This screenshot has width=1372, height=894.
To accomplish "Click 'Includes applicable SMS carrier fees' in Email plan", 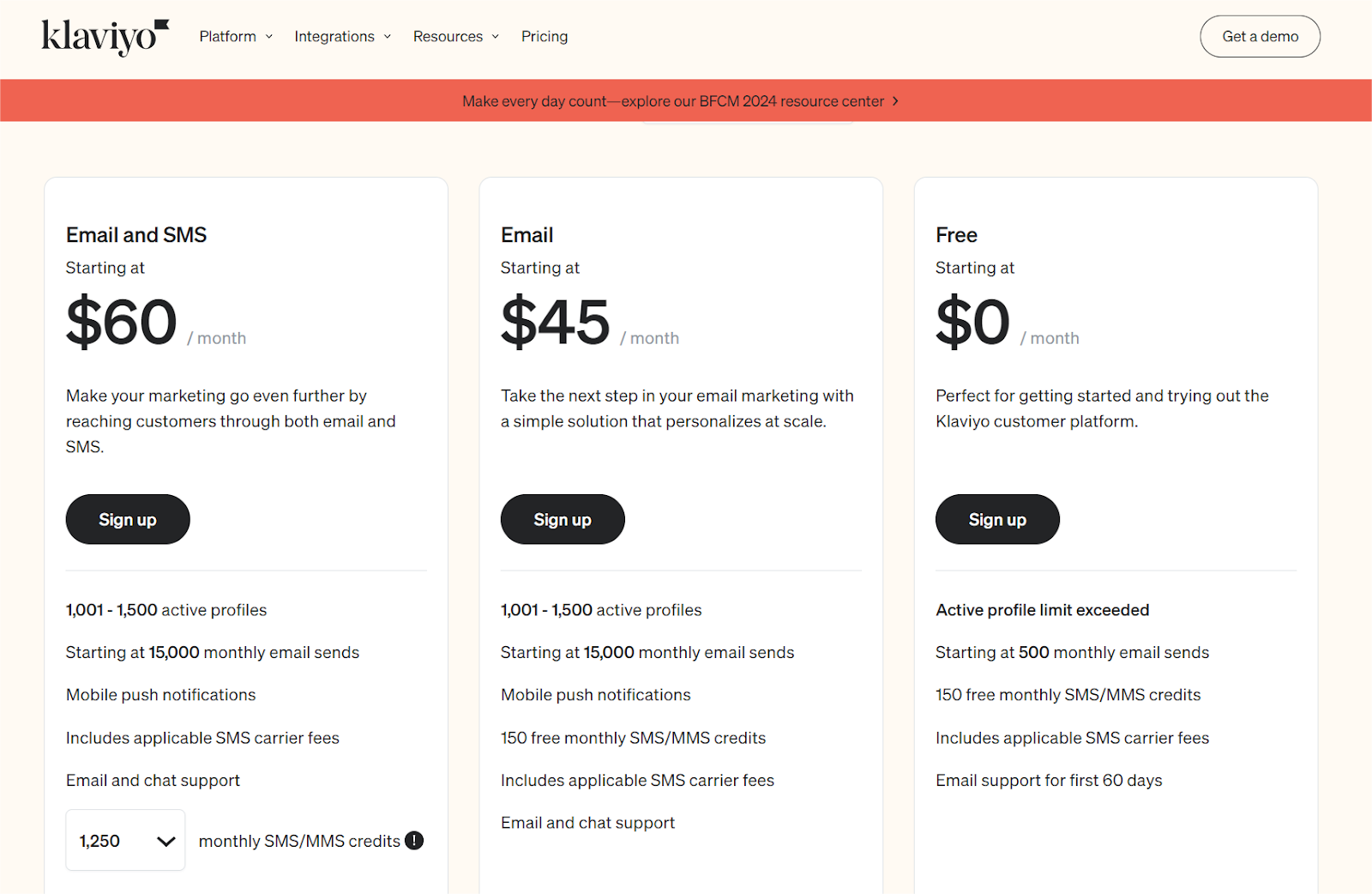I will (x=637, y=781).
